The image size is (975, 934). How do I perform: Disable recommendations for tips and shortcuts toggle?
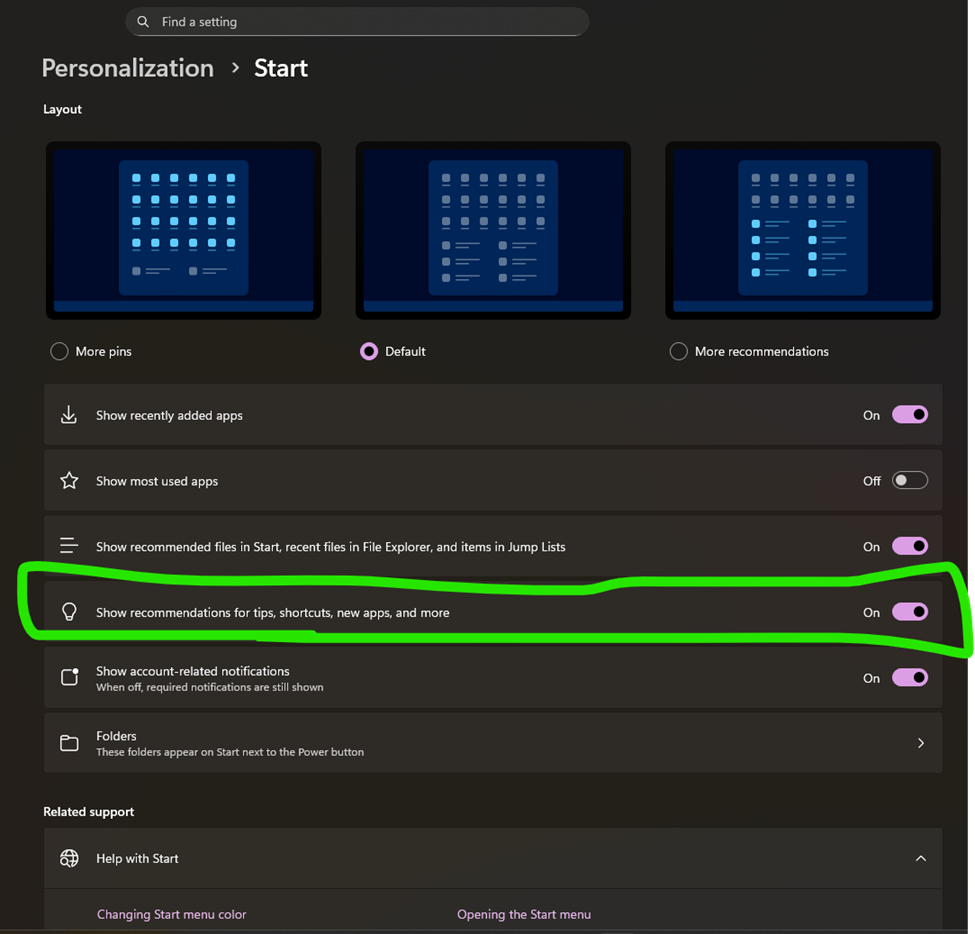(910, 612)
